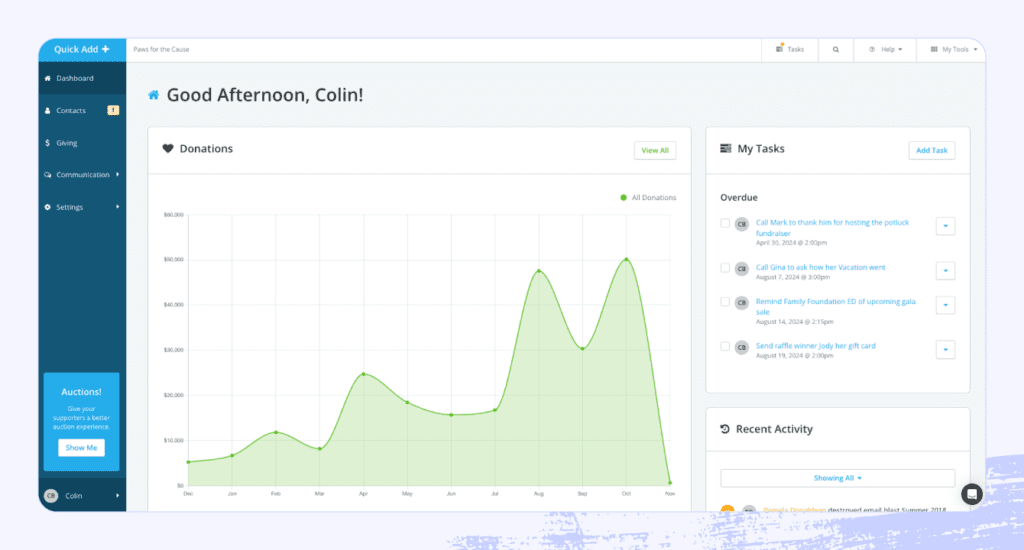1024x550 pixels.
Task: Click View All in Donations panel
Action: 654,150
